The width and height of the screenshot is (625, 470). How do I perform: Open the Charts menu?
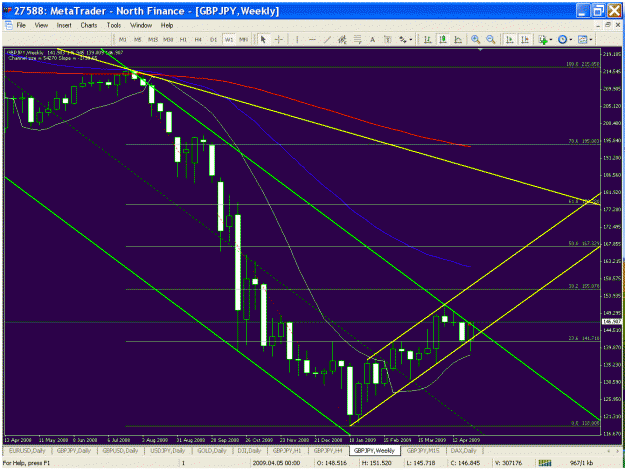[88, 25]
